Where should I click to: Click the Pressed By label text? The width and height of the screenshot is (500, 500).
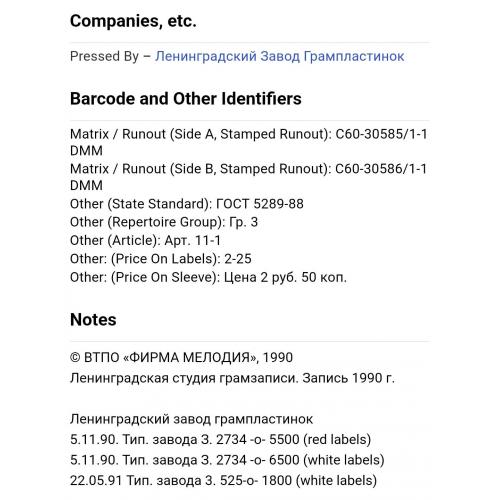[x=104, y=56]
